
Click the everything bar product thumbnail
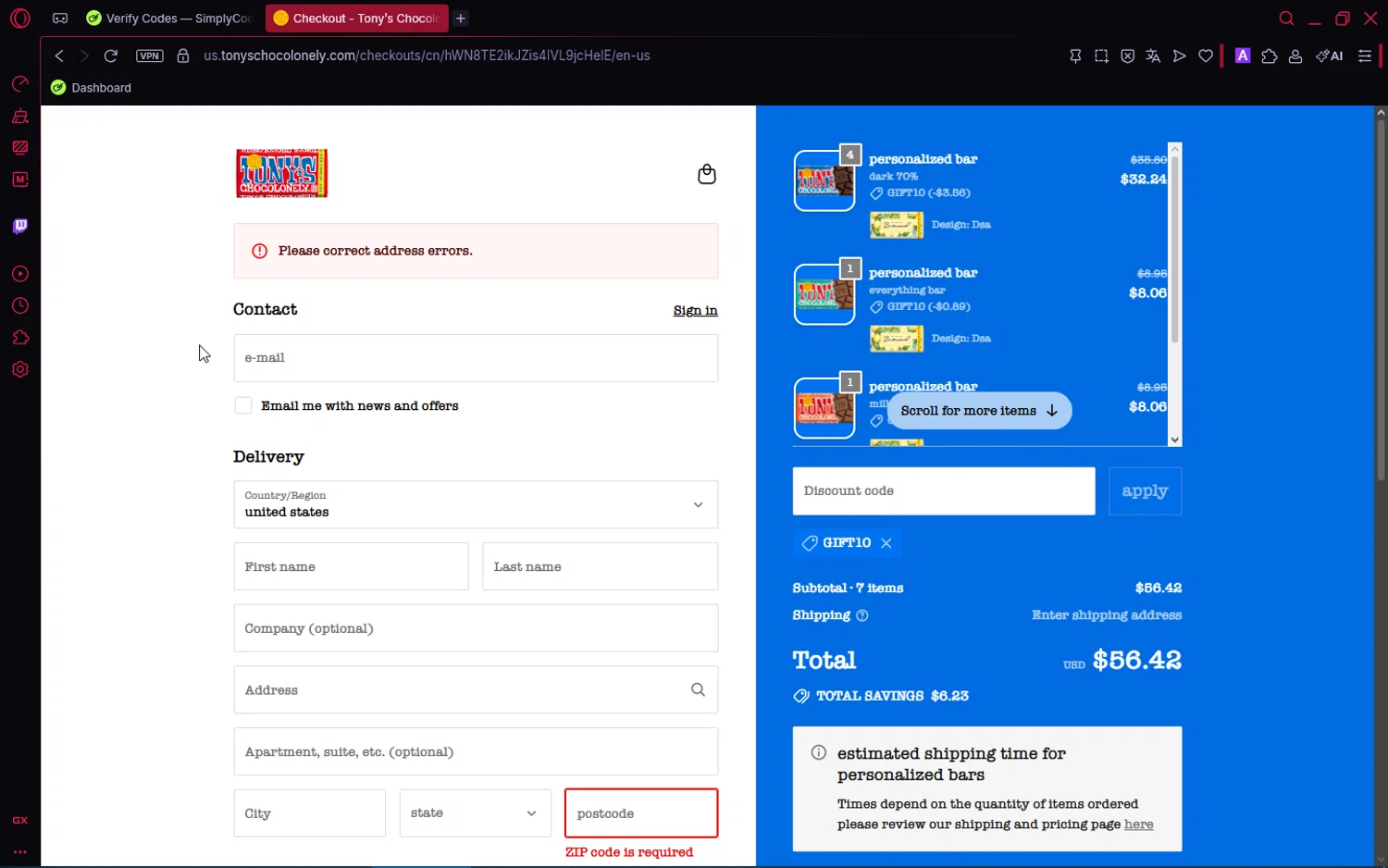[824, 294]
